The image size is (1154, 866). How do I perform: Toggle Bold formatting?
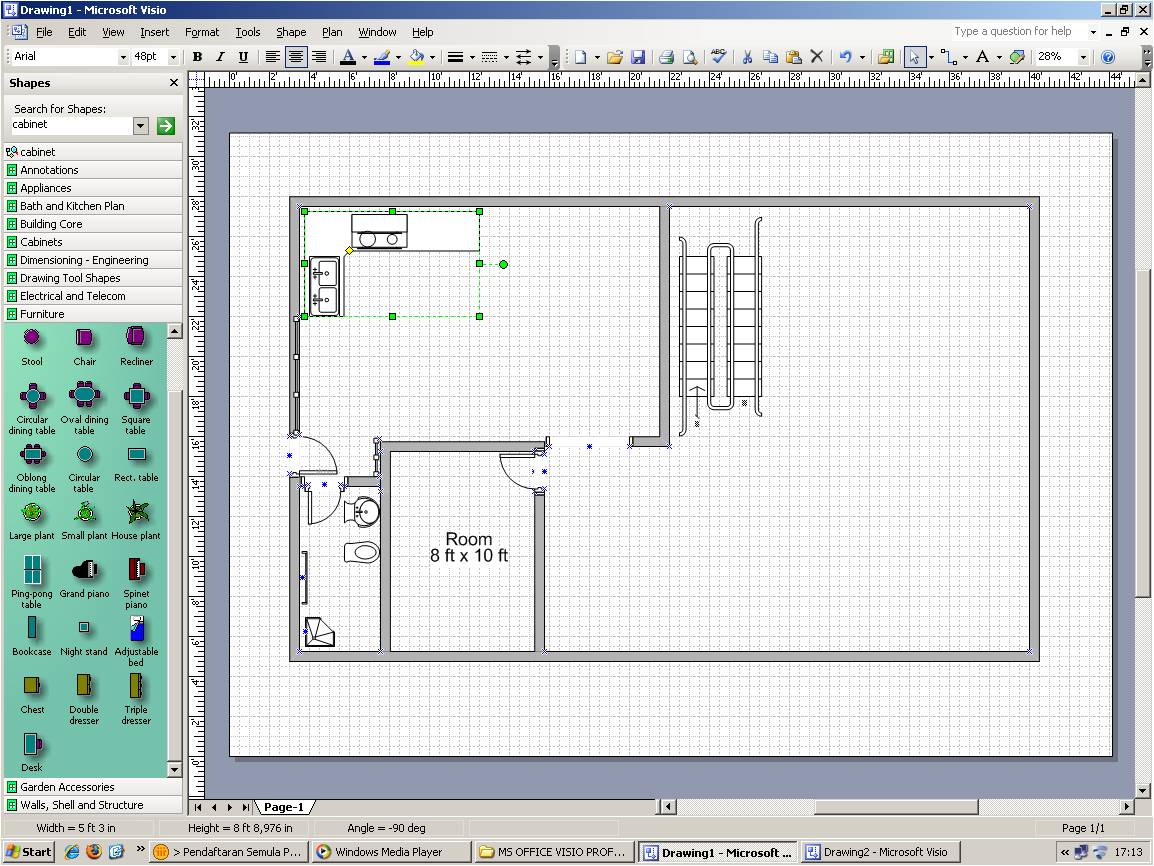click(197, 57)
